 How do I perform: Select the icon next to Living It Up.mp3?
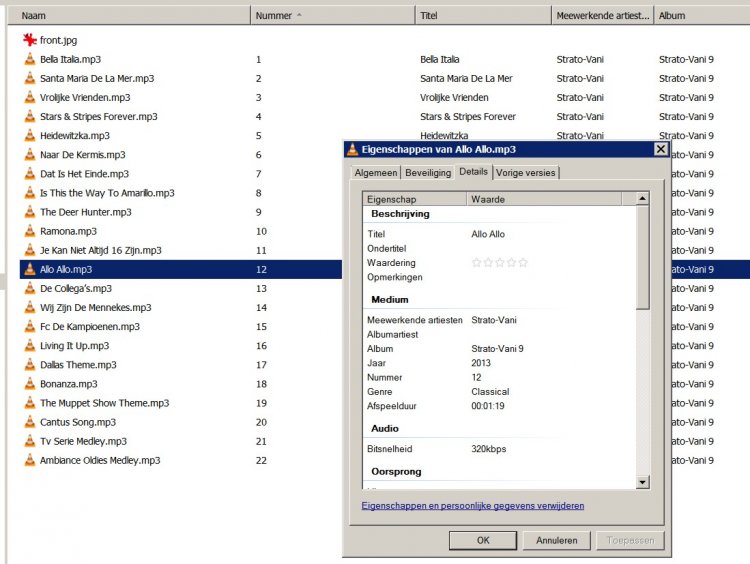click(x=29, y=346)
